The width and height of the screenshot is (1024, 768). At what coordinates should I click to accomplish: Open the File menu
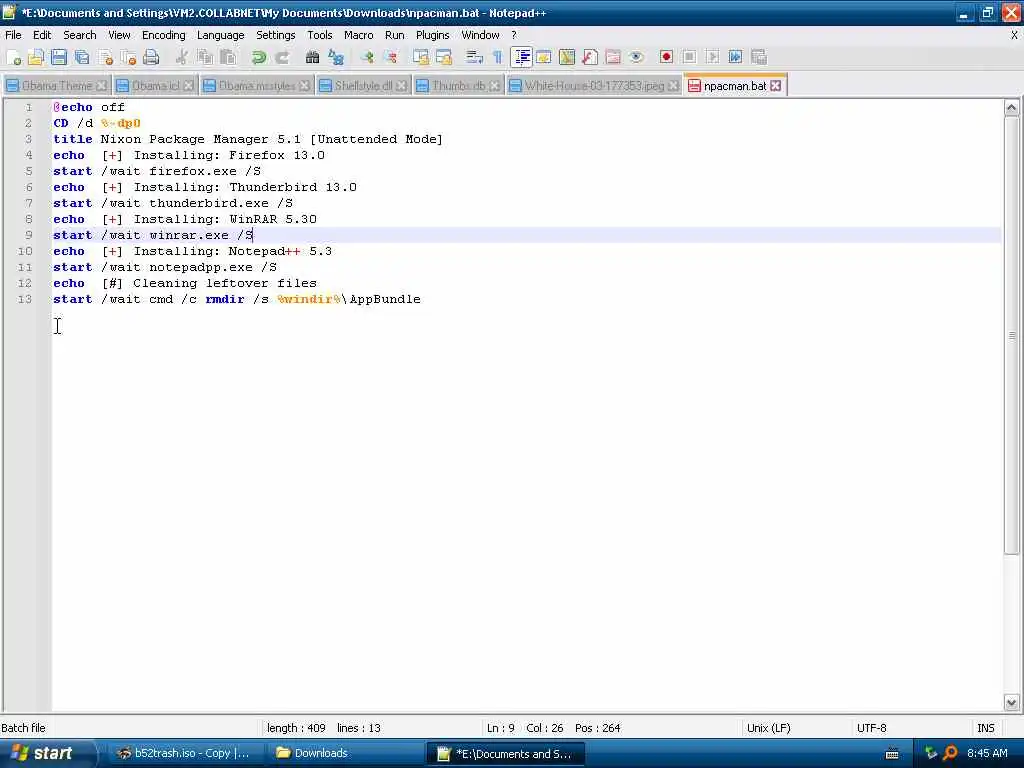[x=13, y=35]
